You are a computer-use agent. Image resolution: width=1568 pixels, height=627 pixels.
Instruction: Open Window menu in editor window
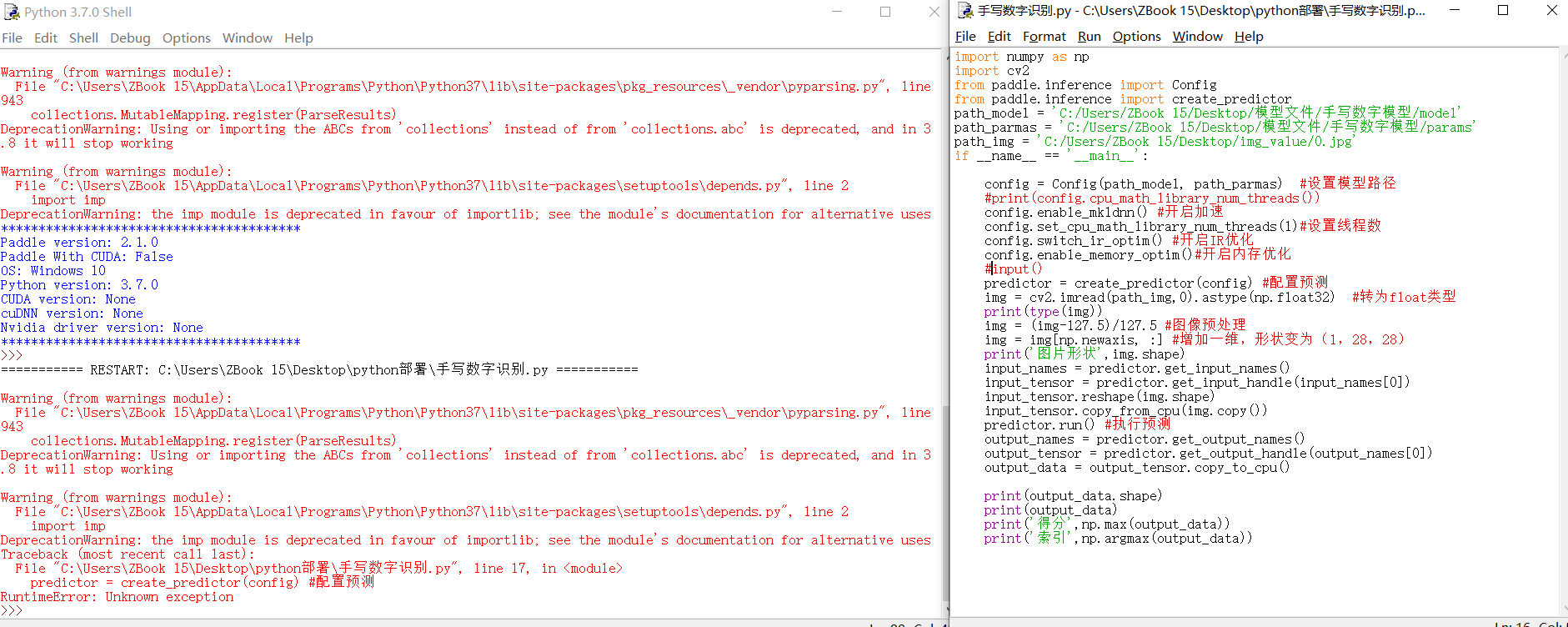coord(1197,36)
